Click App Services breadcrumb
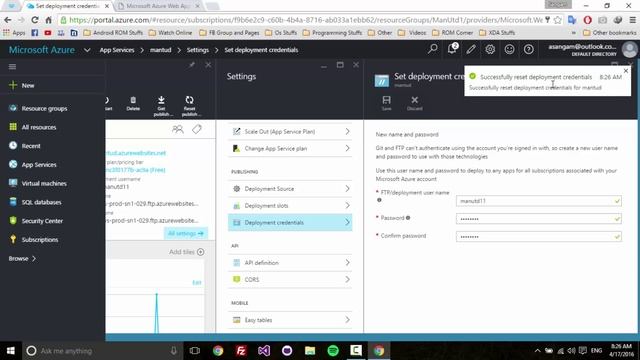 coord(117,50)
